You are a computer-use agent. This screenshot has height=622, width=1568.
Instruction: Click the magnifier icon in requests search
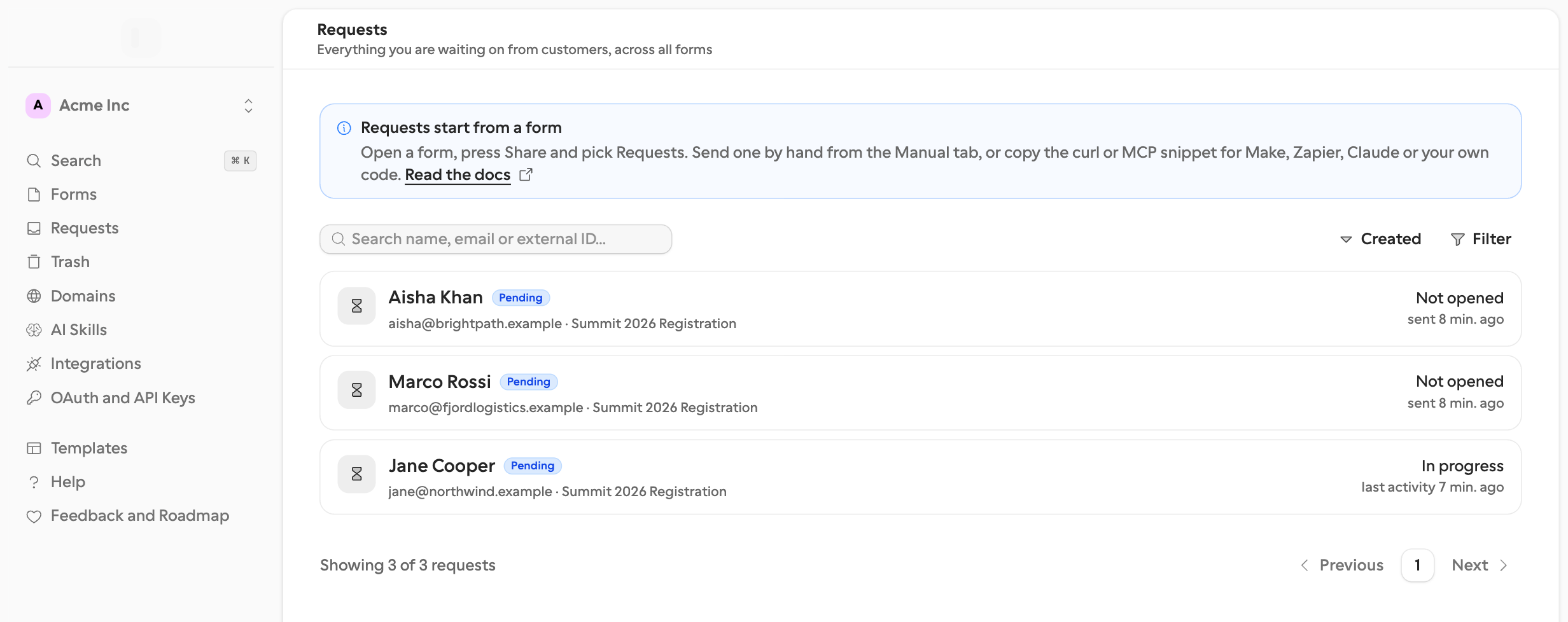tap(339, 239)
